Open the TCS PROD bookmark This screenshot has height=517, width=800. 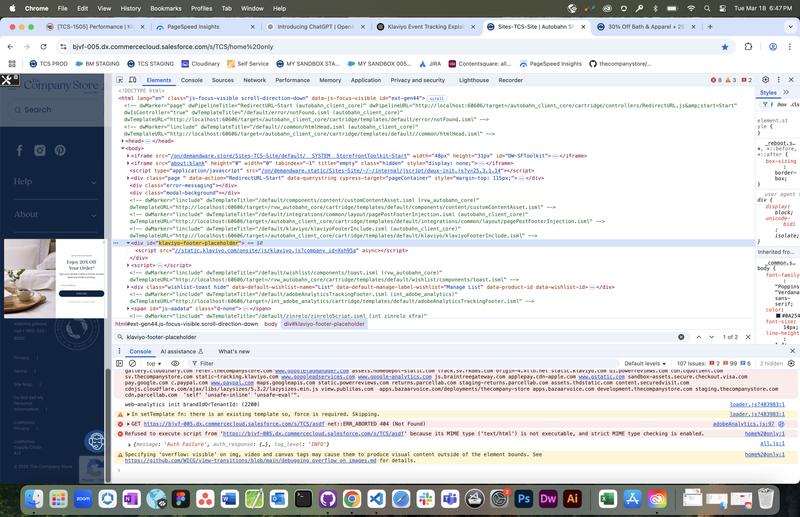click(48, 64)
